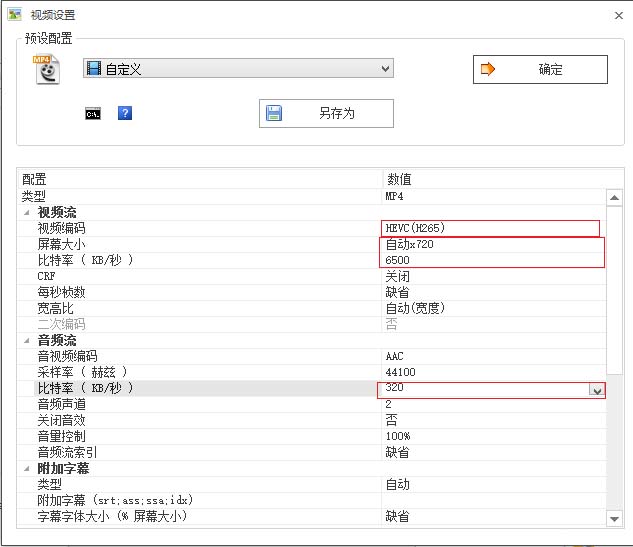Click the MP4 type value
Viewport: 633px width, 547px height.
394,196
